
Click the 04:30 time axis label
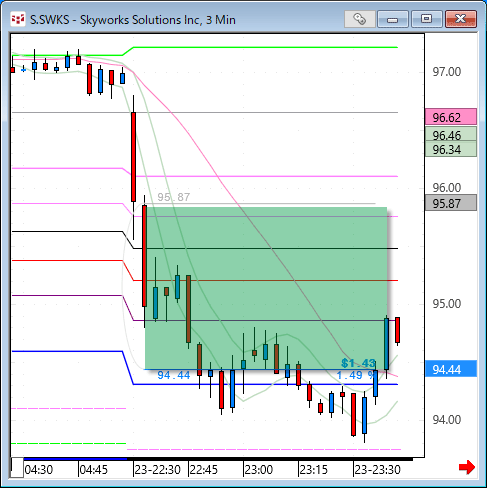click(39, 470)
